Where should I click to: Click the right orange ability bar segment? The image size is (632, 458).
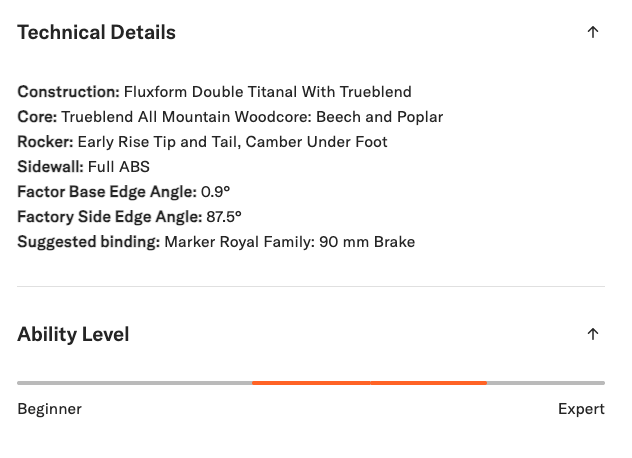pos(429,382)
